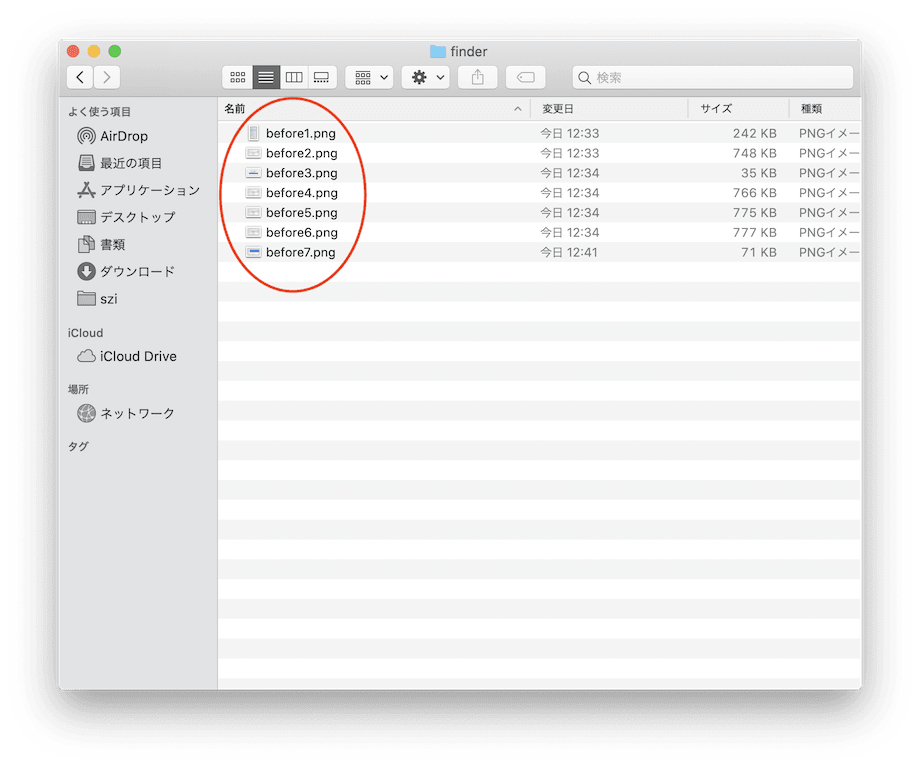
Task: Open iCloud Drive in the sidebar
Action: 127,356
